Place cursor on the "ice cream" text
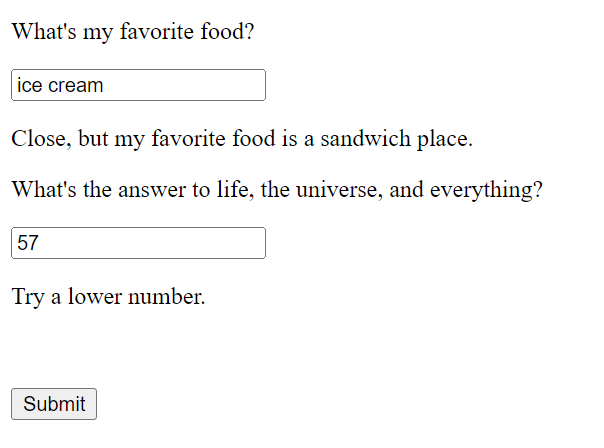 click(60, 85)
